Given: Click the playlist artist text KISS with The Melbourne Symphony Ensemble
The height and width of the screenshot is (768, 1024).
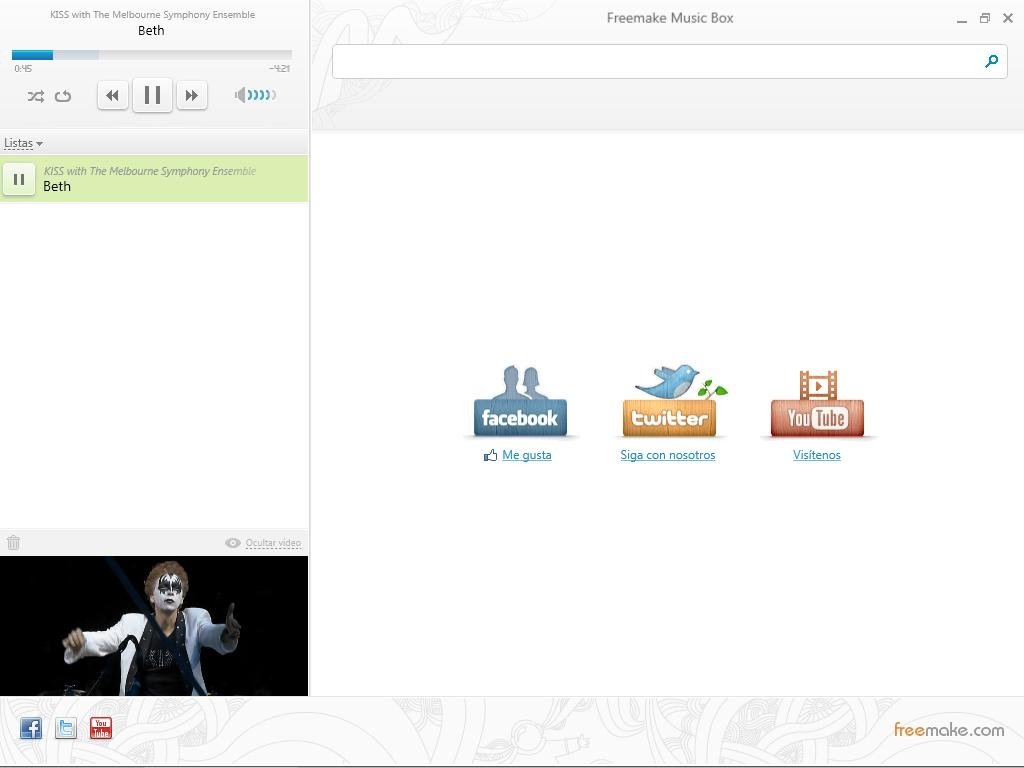Looking at the screenshot, I should (150, 171).
